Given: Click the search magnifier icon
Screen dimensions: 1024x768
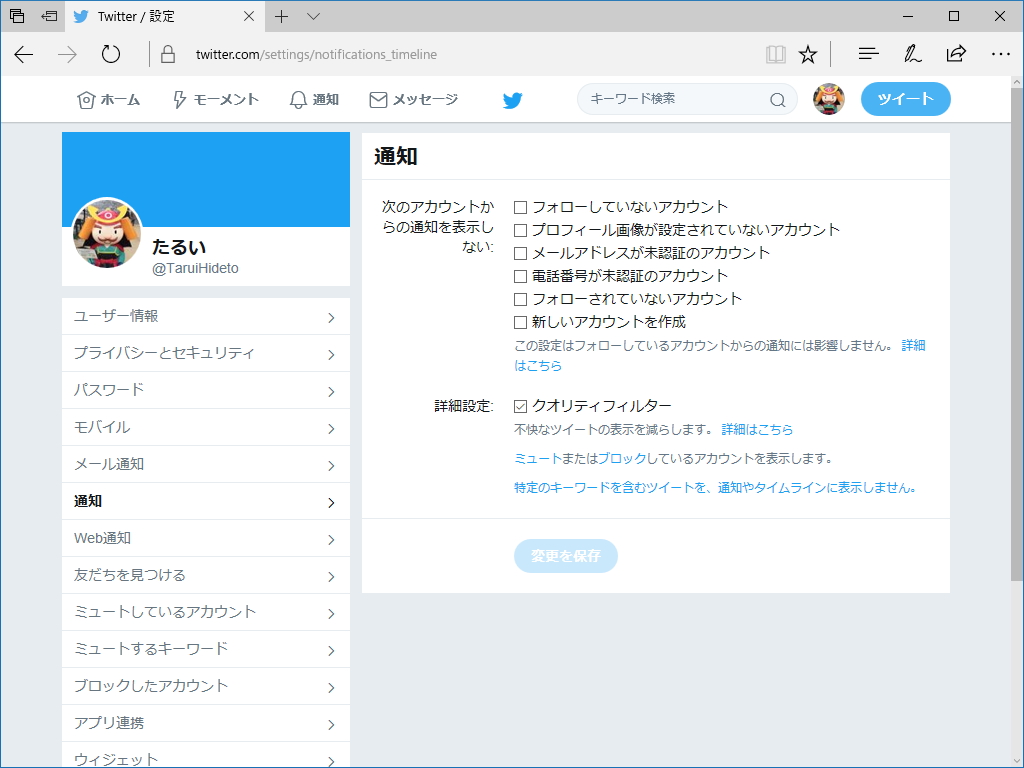Looking at the screenshot, I should (778, 100).
